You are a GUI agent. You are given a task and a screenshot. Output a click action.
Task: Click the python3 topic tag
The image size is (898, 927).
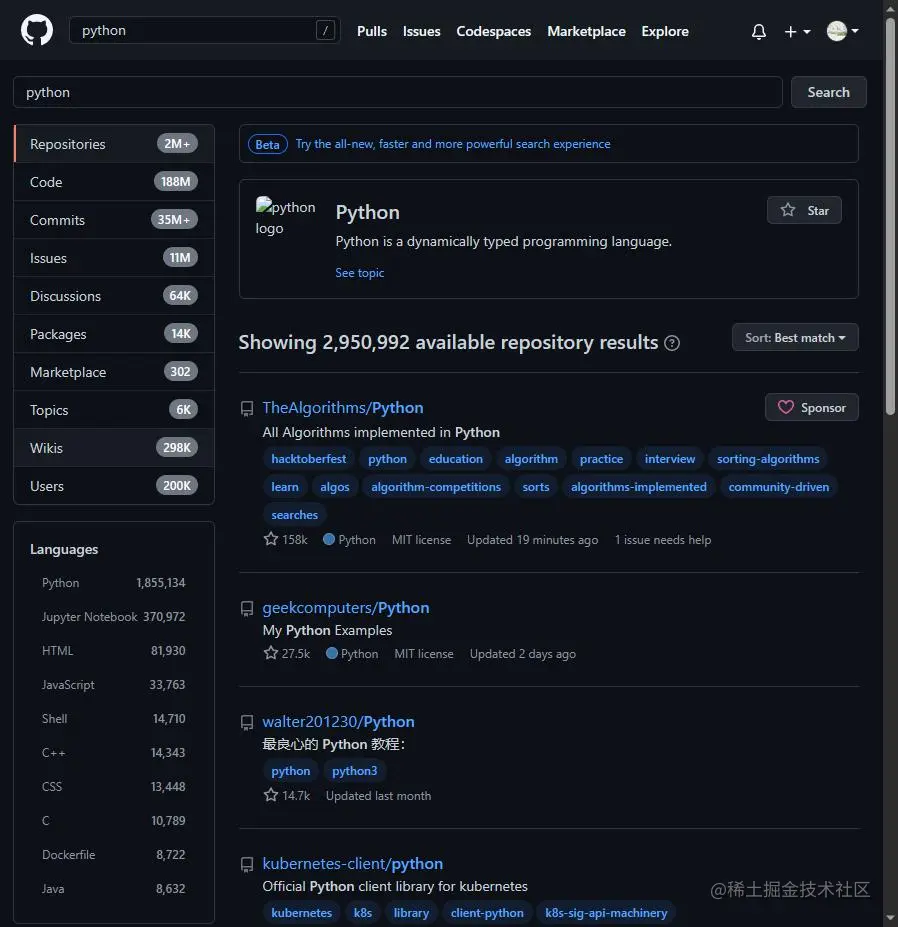click(354, 771)
